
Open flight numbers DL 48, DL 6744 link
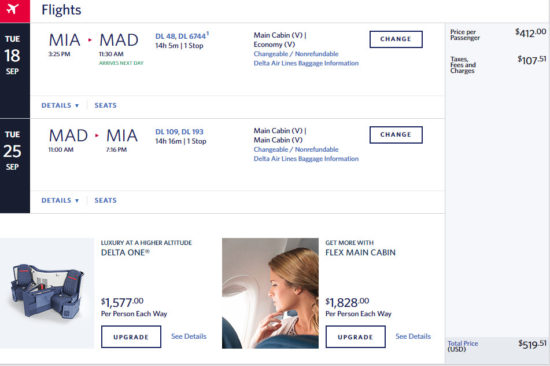pos(182,36)
